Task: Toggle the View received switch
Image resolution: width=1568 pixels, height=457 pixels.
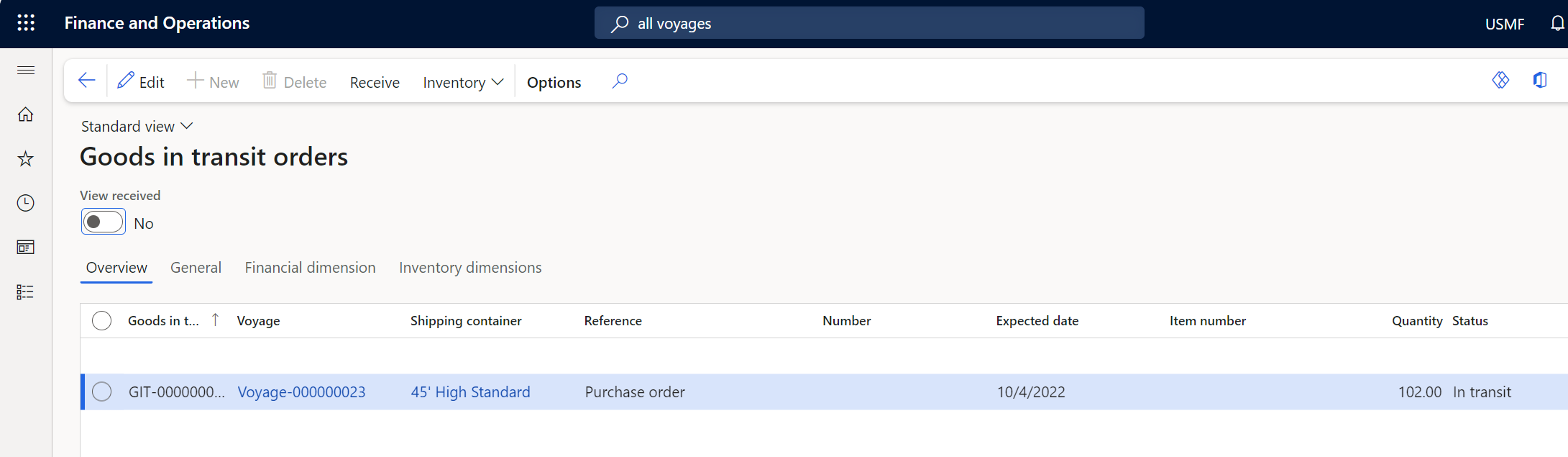Action: 104,222
